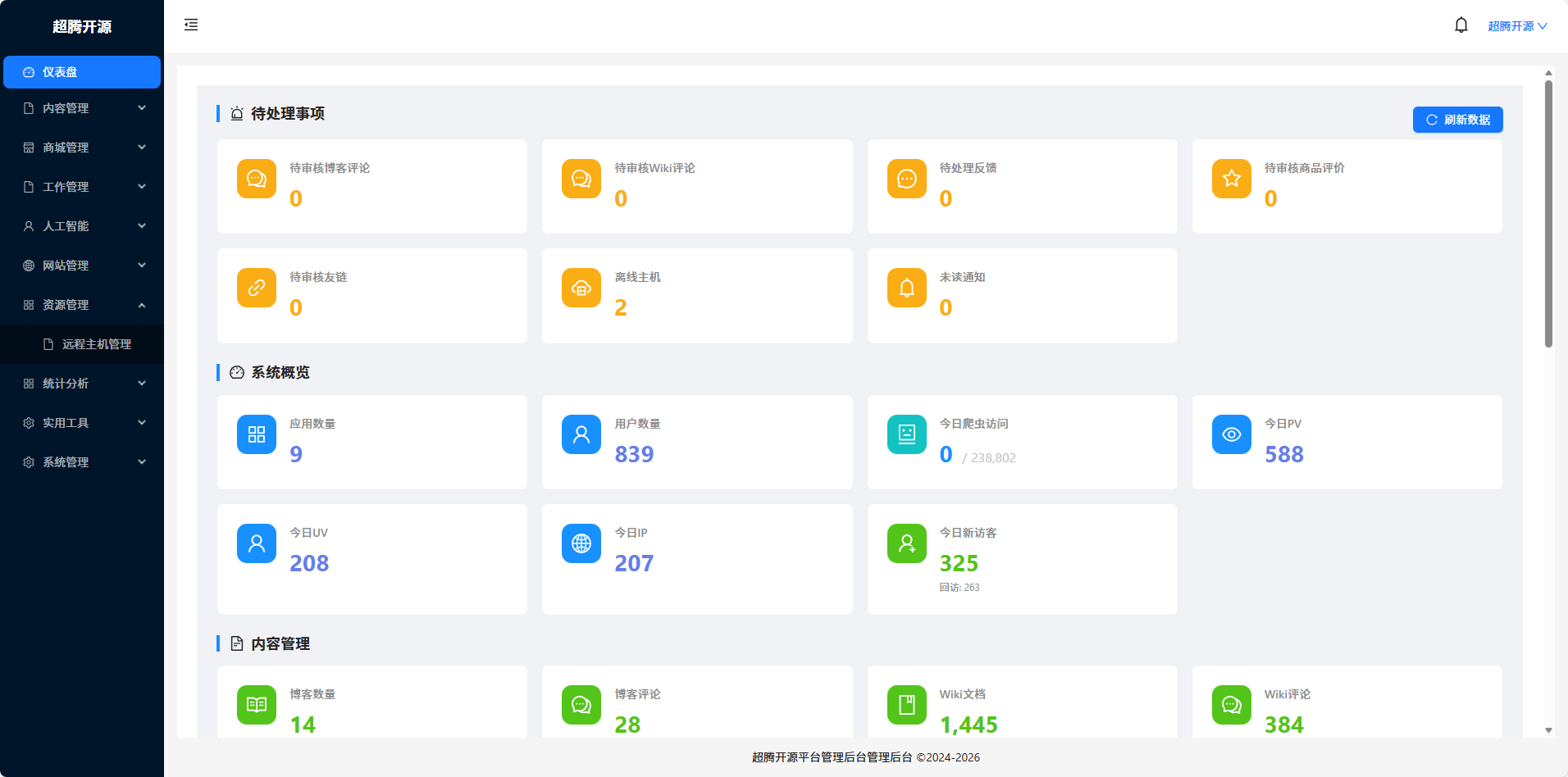The width and height of the screenshot is (1568, 777).
Task: Click the crawler visits teal icon
Action: (x=906, y=434)
